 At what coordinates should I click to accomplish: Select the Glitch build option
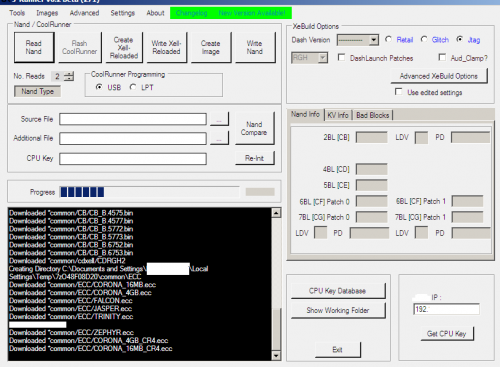point(424,40)
